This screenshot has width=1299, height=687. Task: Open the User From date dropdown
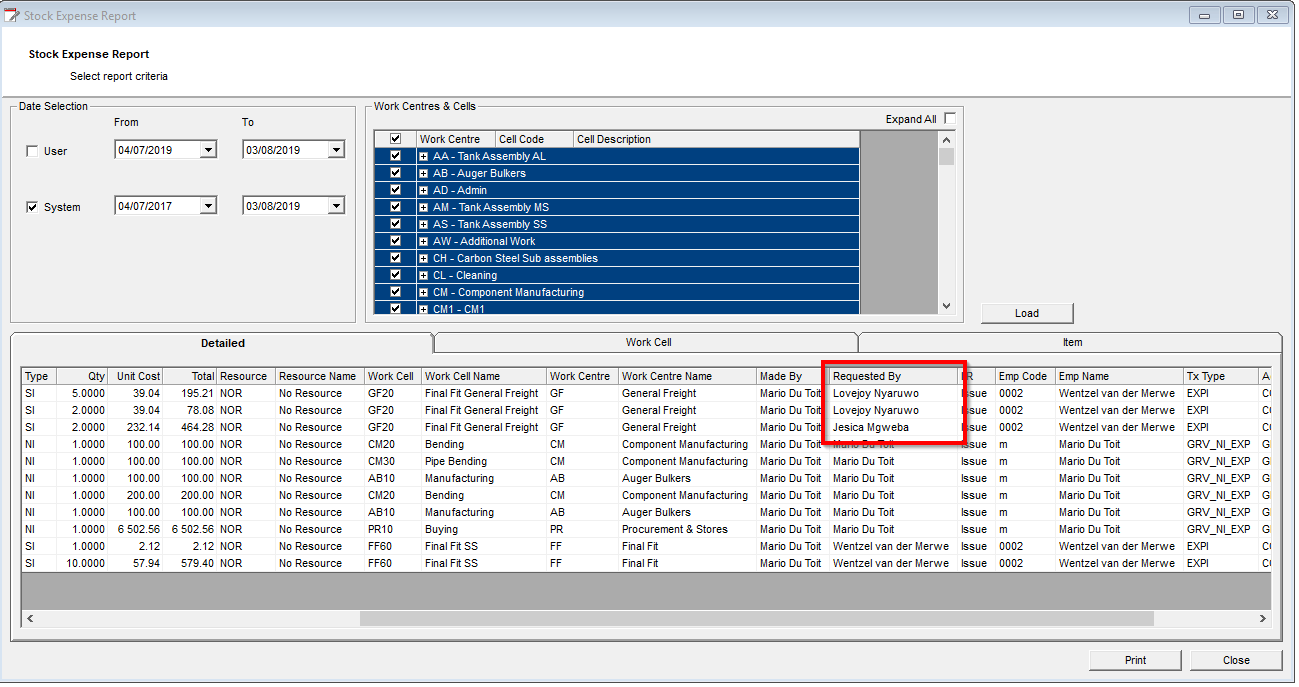tap(208, 151)
